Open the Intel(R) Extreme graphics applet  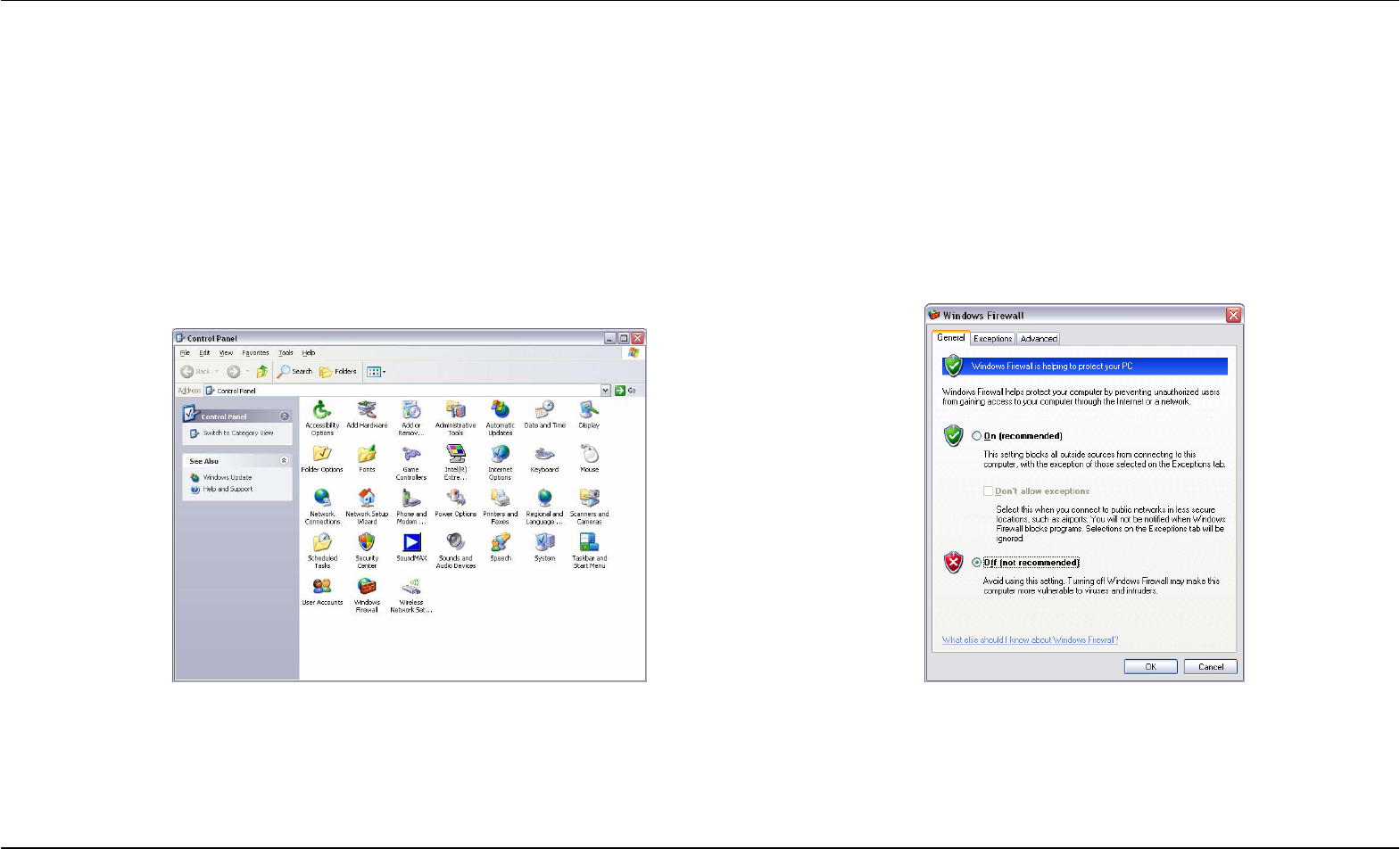click(x=456, y=454)
